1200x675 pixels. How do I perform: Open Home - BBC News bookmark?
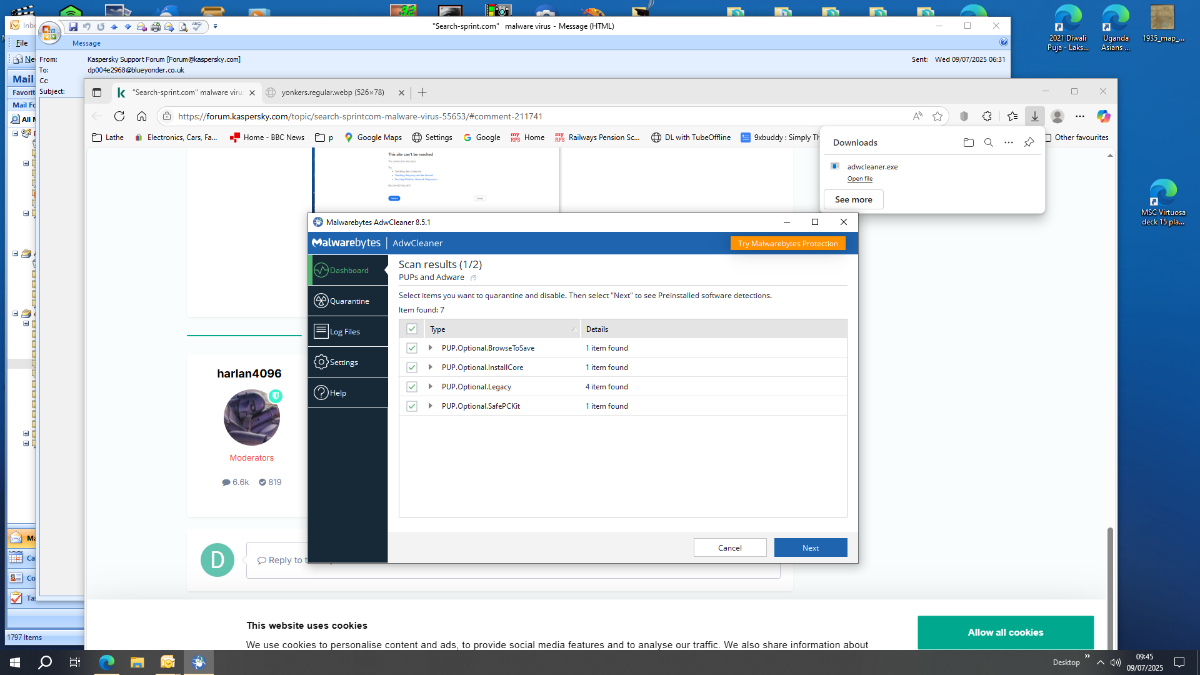[x=267, y=137]
